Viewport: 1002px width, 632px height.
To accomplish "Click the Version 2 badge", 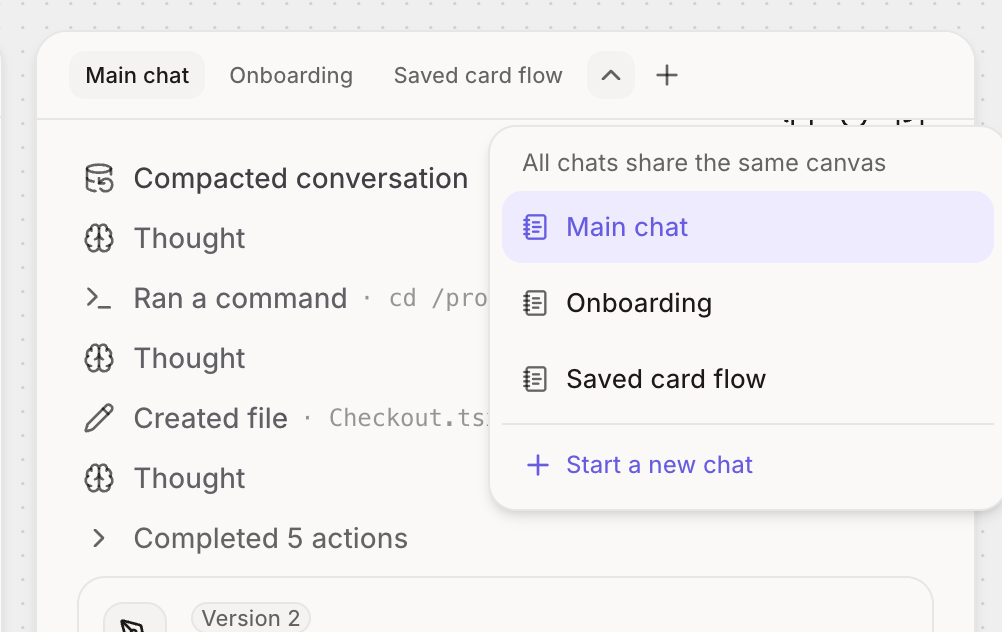I will pos(250,618).
